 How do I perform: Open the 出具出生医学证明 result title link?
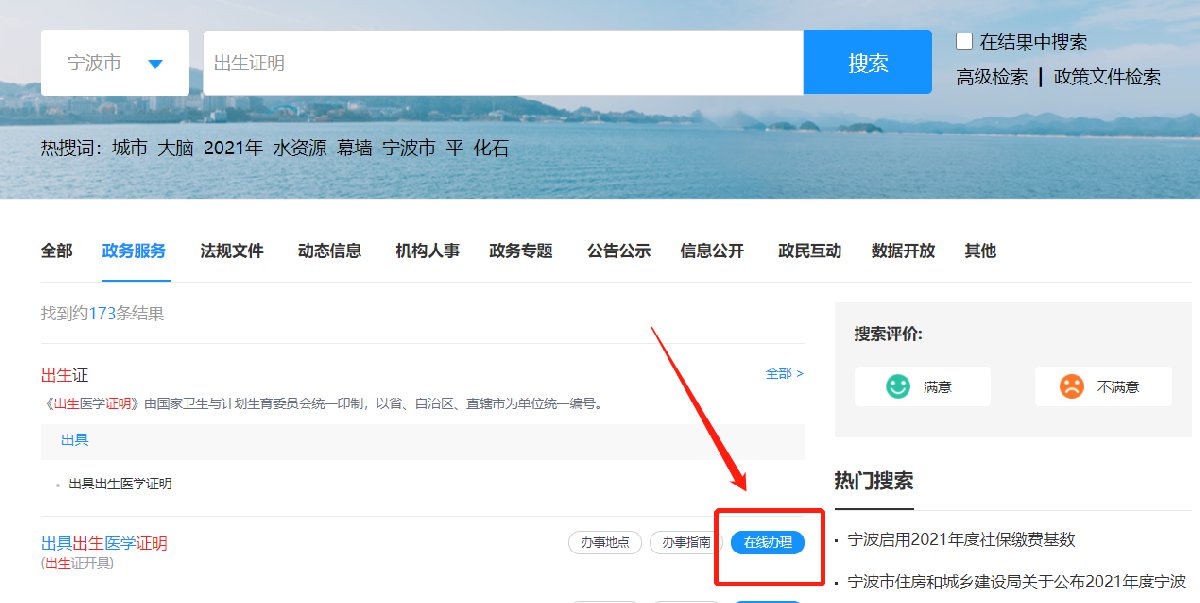[x=104, y=543]
